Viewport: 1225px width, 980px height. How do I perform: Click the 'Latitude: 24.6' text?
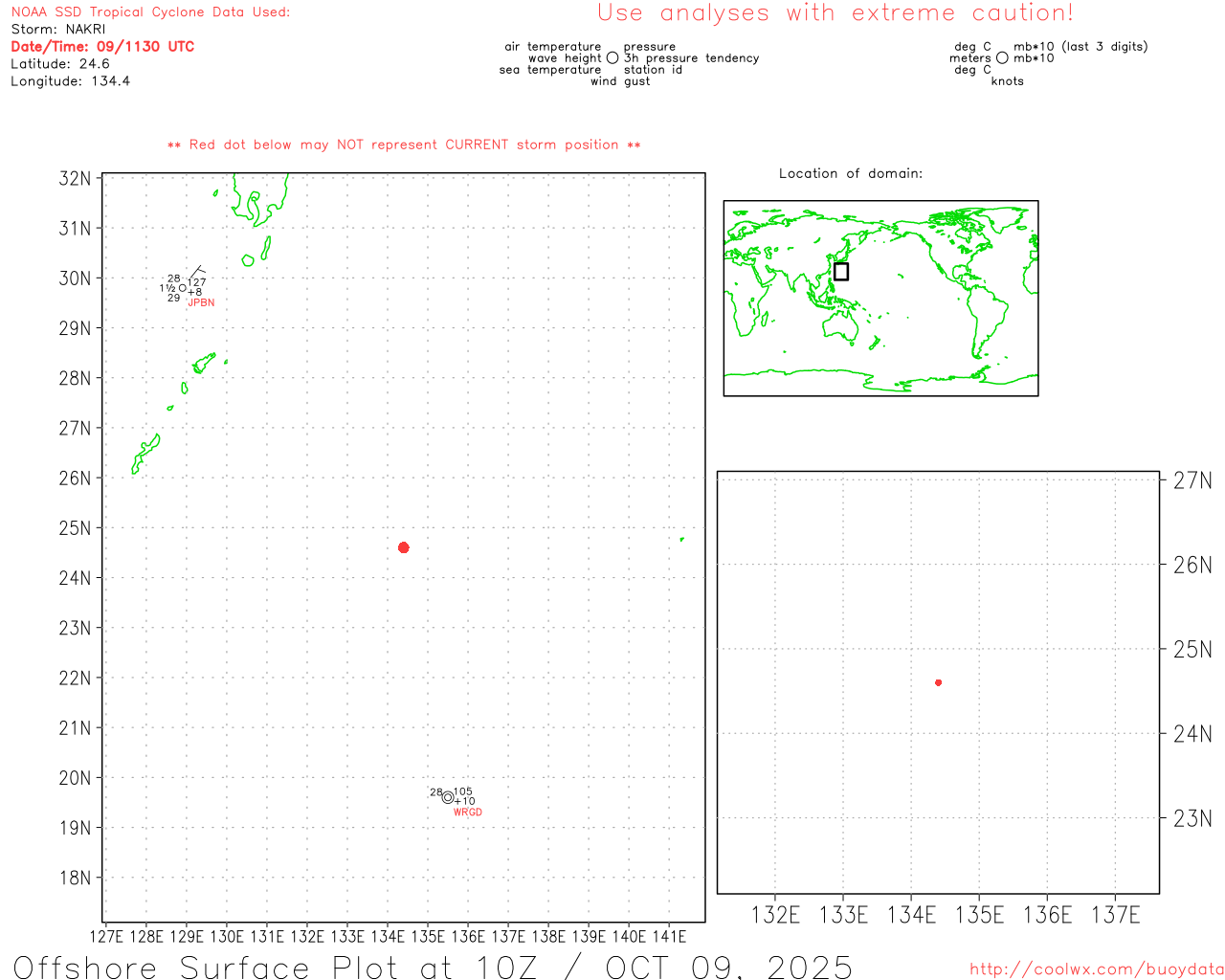click(x=60, y=64)
